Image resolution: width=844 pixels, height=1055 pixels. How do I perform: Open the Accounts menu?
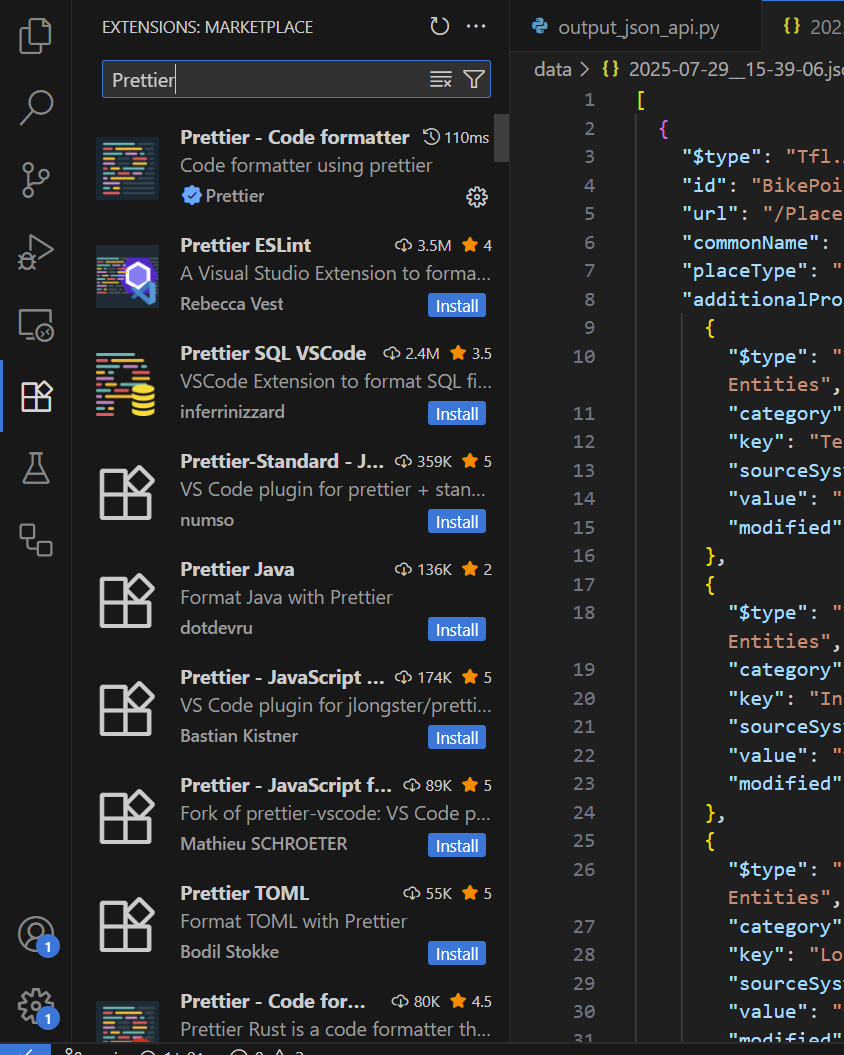[36, 935]
